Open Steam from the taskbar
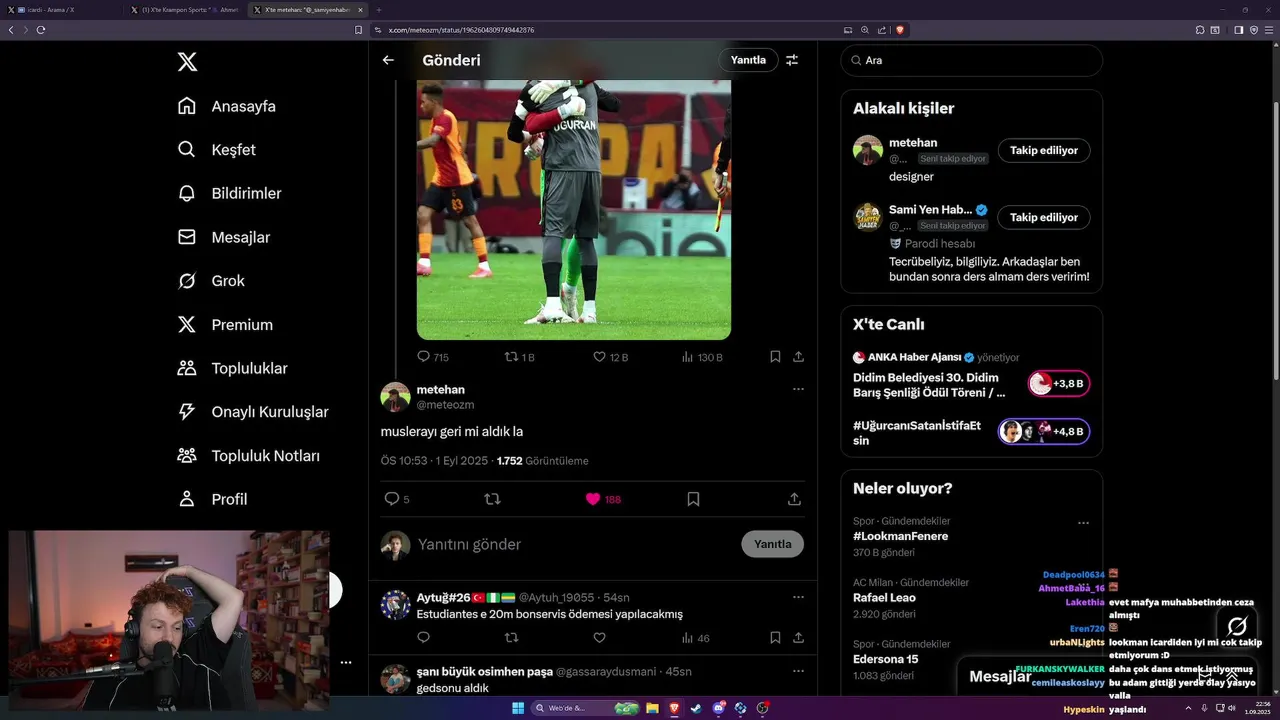Image resolution: width=1280 pixels, height=720 pixels. [x=696, y=708]
